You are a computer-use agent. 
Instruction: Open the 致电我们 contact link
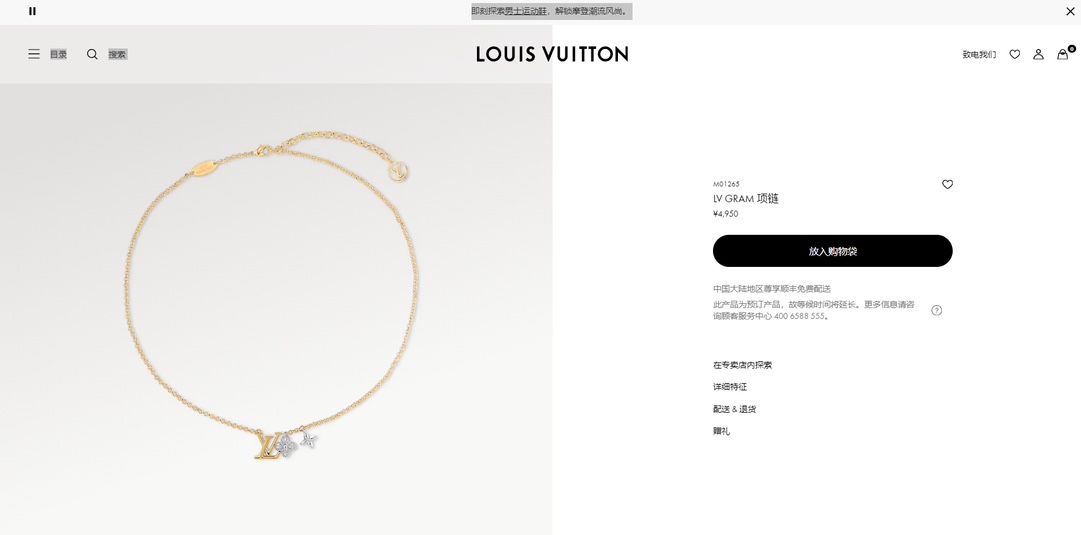click(979, 54)
